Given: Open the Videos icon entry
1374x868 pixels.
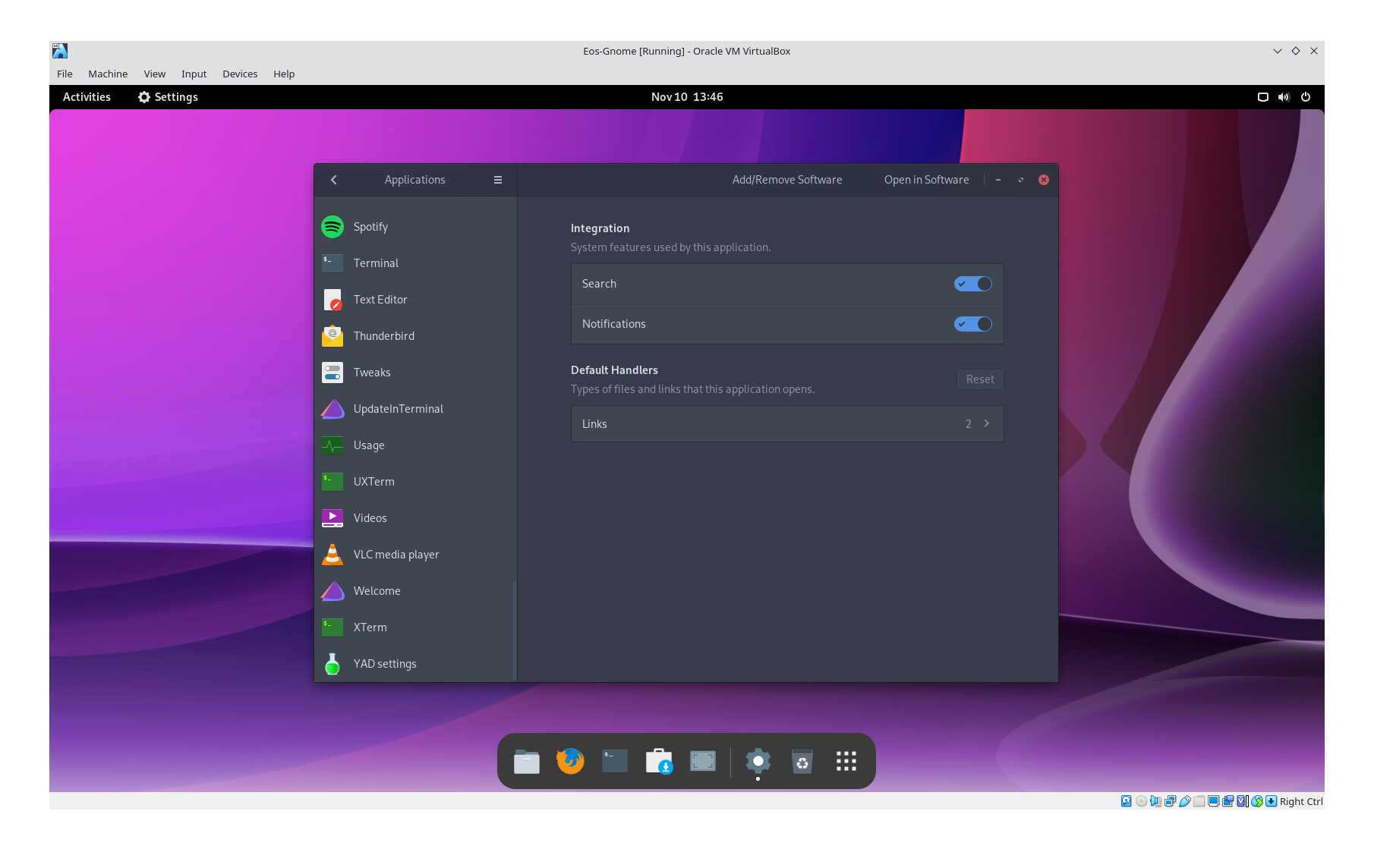Looking at the screenshot, I should point(332,518).
